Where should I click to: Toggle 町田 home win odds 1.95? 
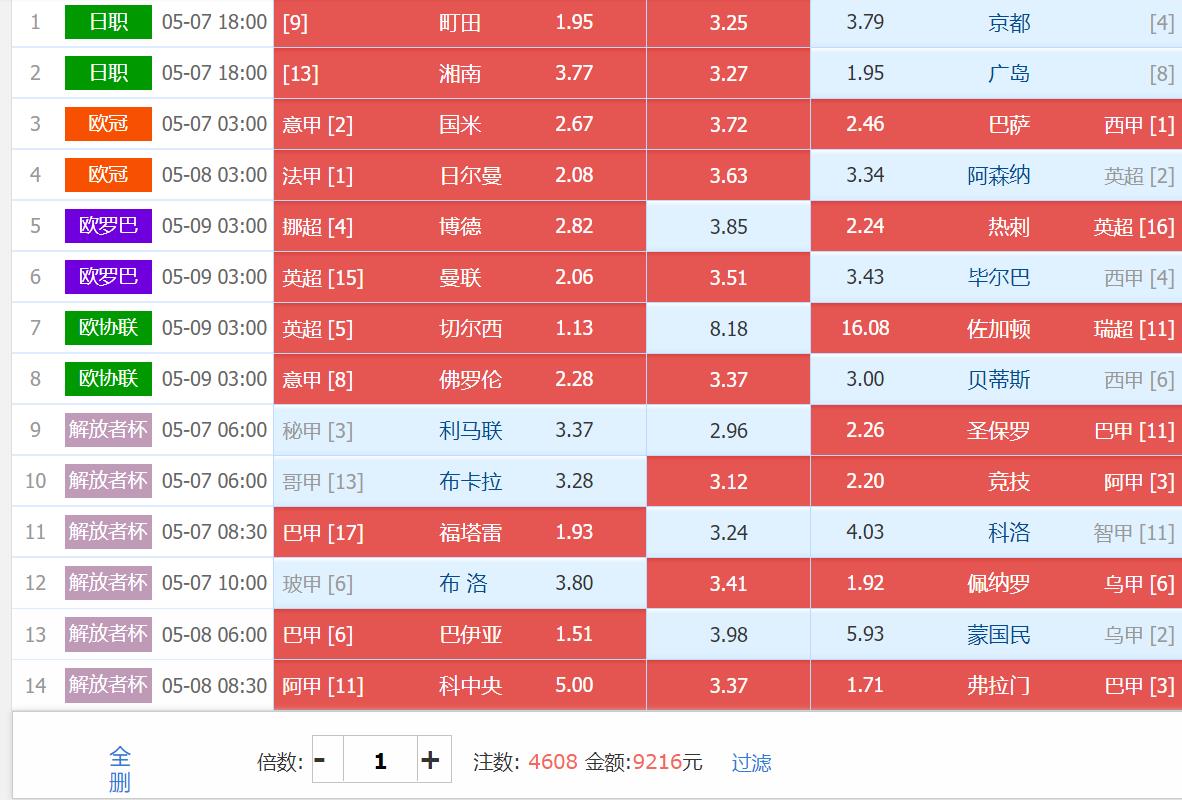click(x=460, y=23)
